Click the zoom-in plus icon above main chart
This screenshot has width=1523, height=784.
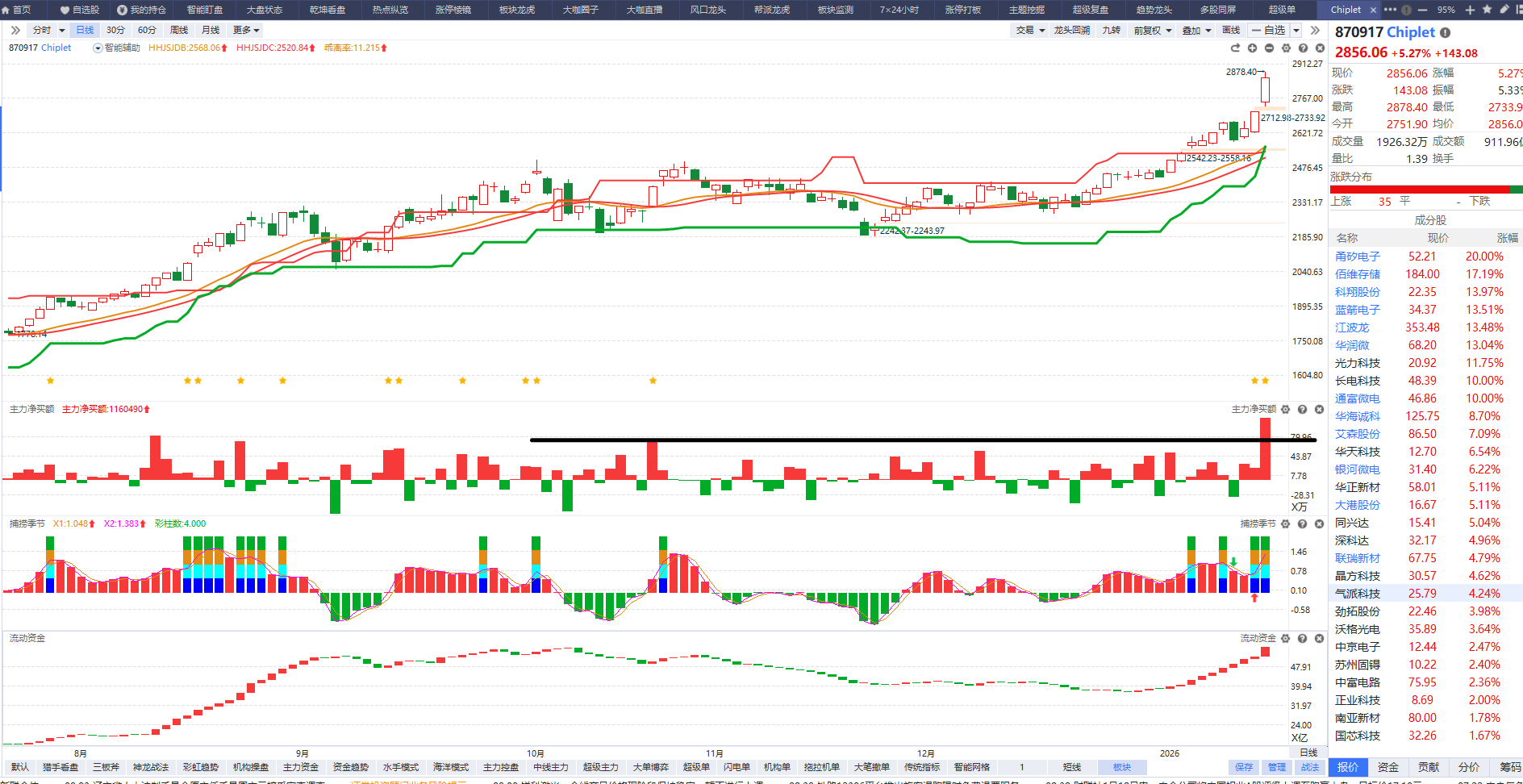tap(1252, 48)
